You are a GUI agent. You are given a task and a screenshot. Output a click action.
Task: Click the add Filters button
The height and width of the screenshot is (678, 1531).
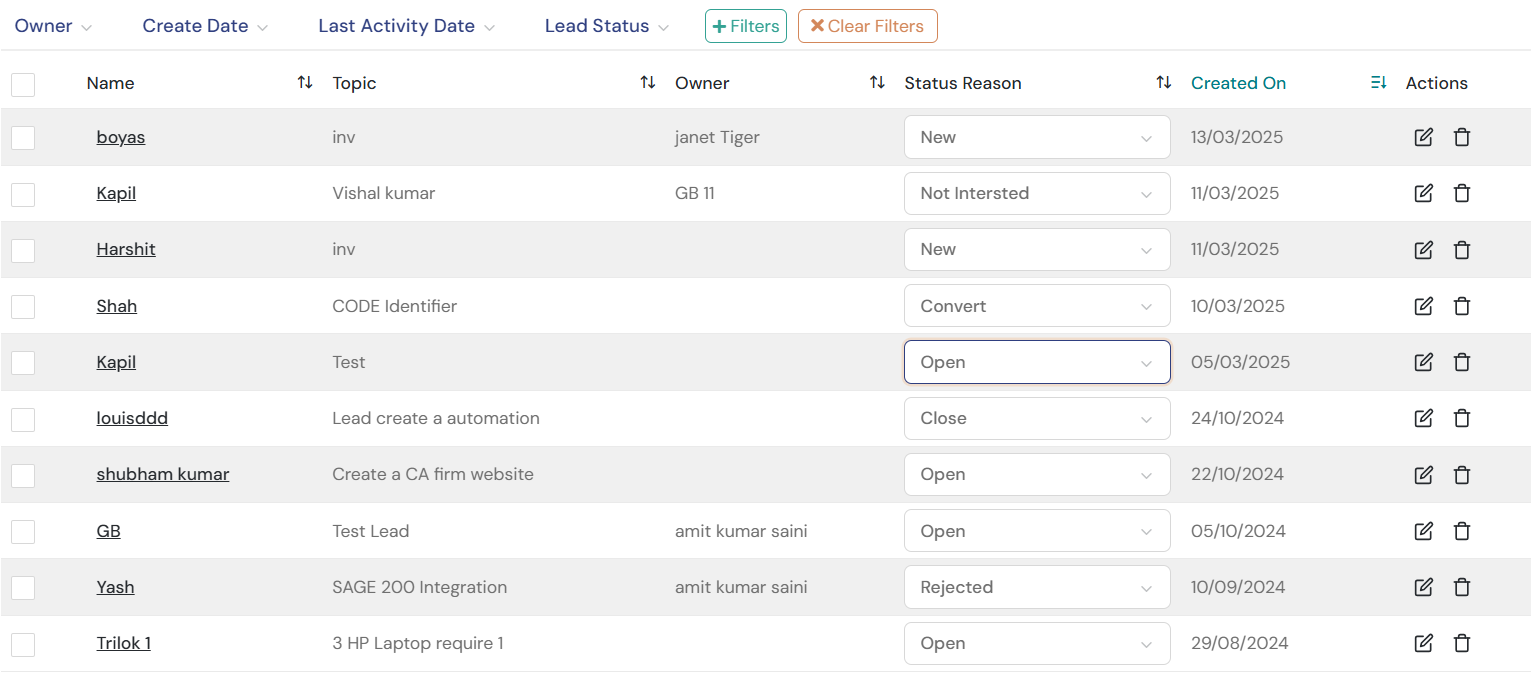[x=745, y=26]
